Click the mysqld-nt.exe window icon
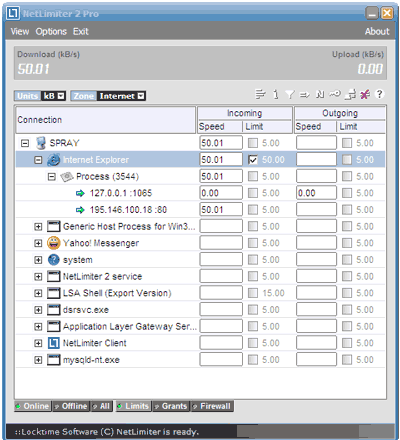Image resolution: width=400 pixels, height=440 pixels. 53,360
